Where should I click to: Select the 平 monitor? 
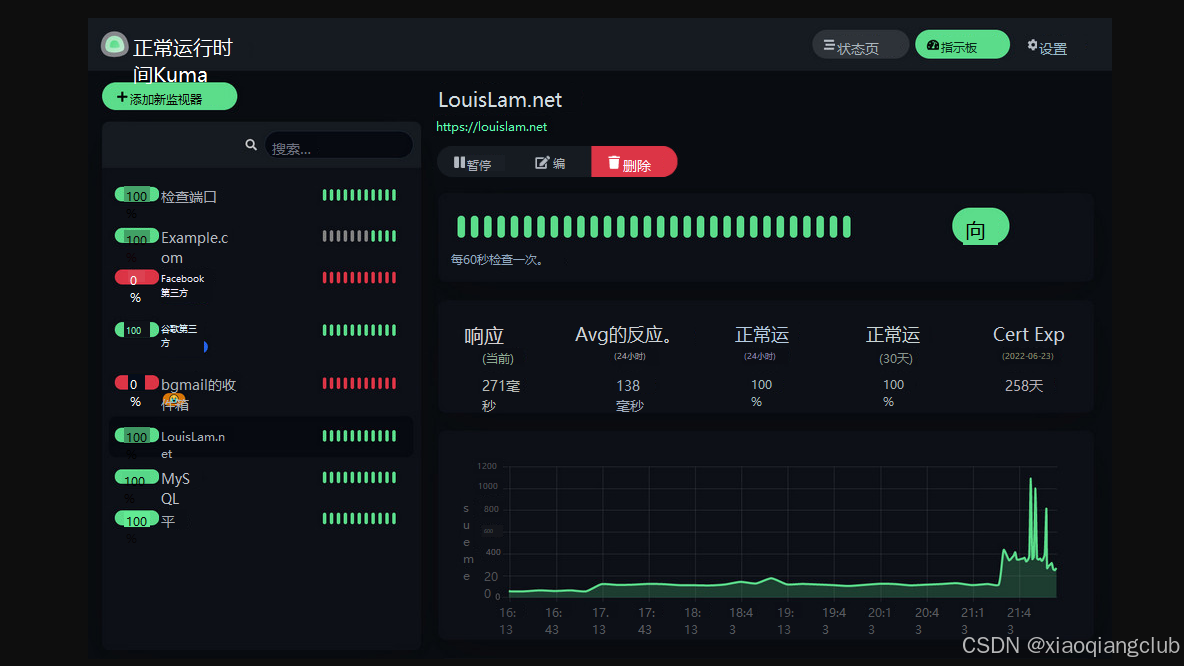tap(261, 521)
